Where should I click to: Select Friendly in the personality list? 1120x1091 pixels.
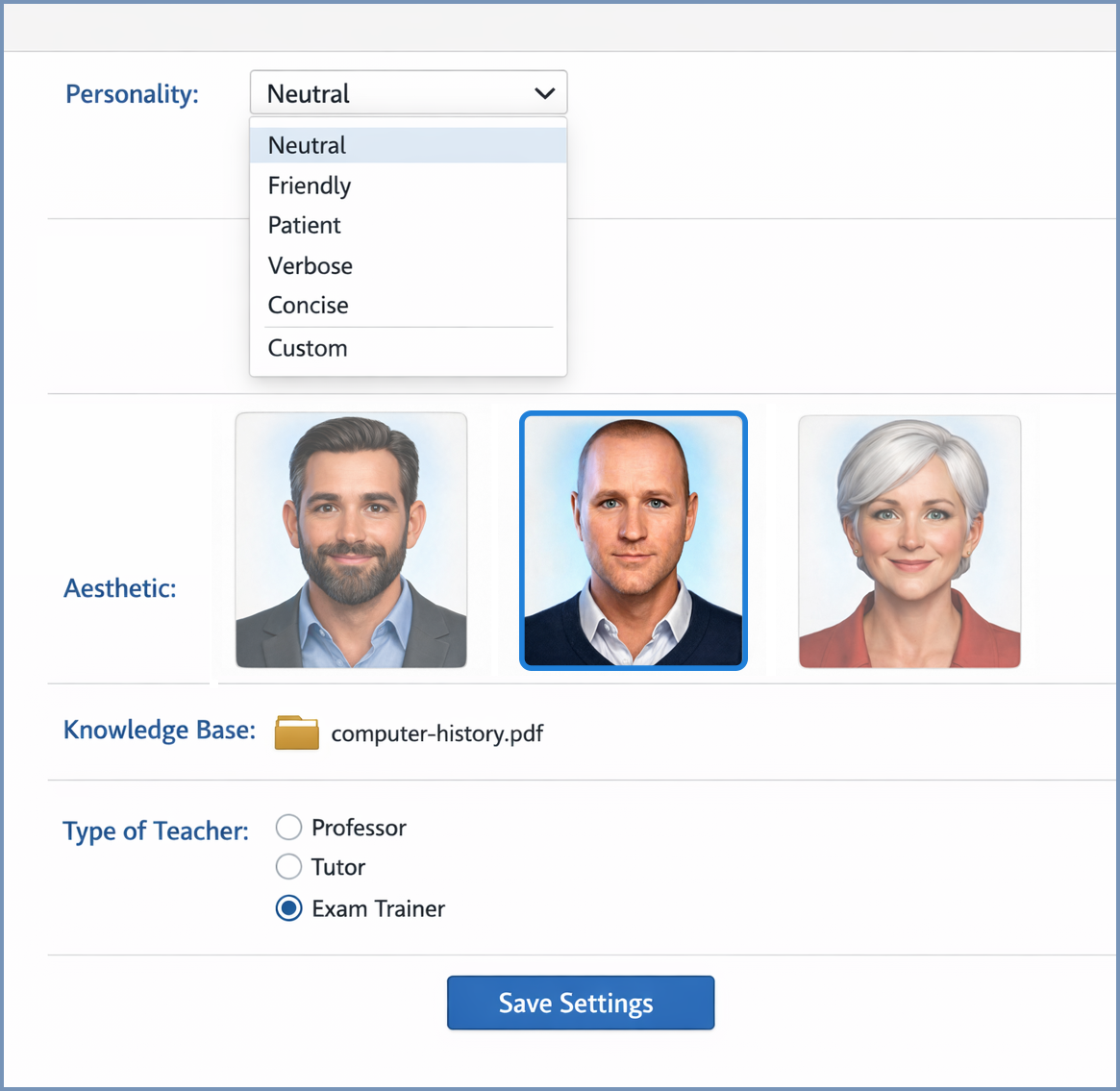click(x=409, y=186)
